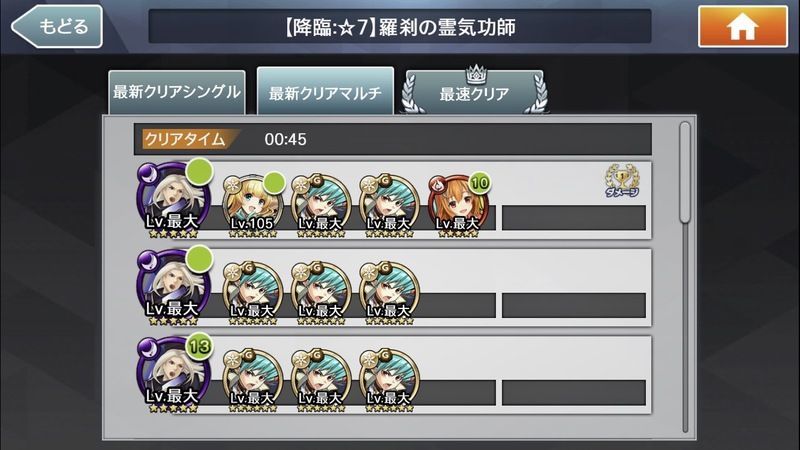Select second row's last teal-haired character
The height and width of the screenshot is (450, 800).
pos(389,293)
